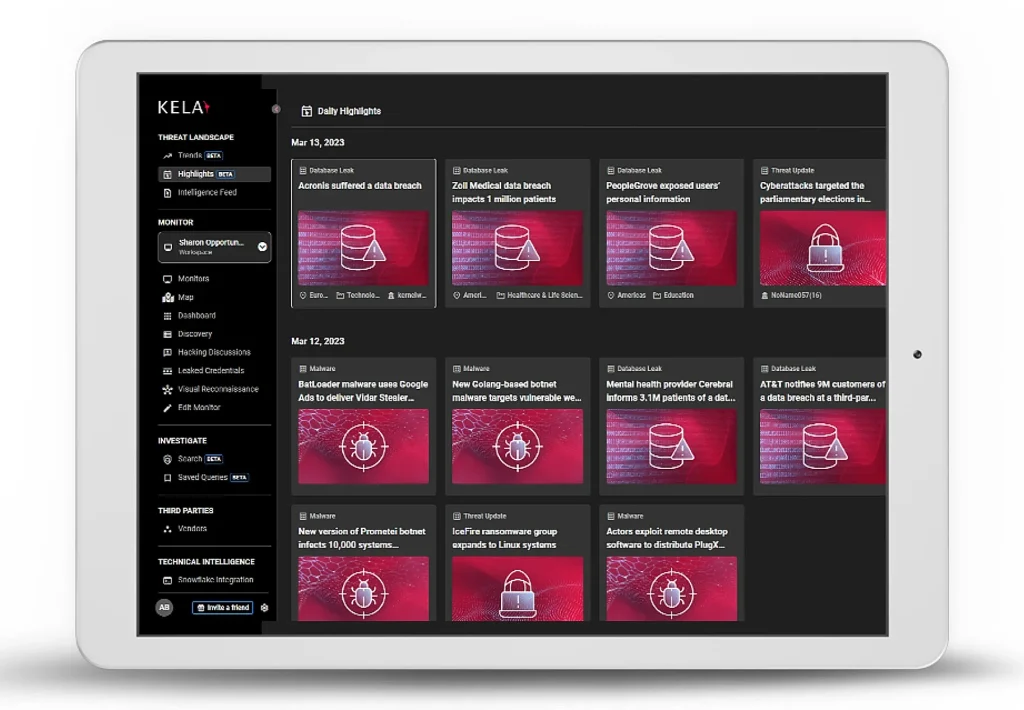Click the Edit Monitor pencil icon
This screenshot has height=710, width=1024.
(x=168, y=408)
